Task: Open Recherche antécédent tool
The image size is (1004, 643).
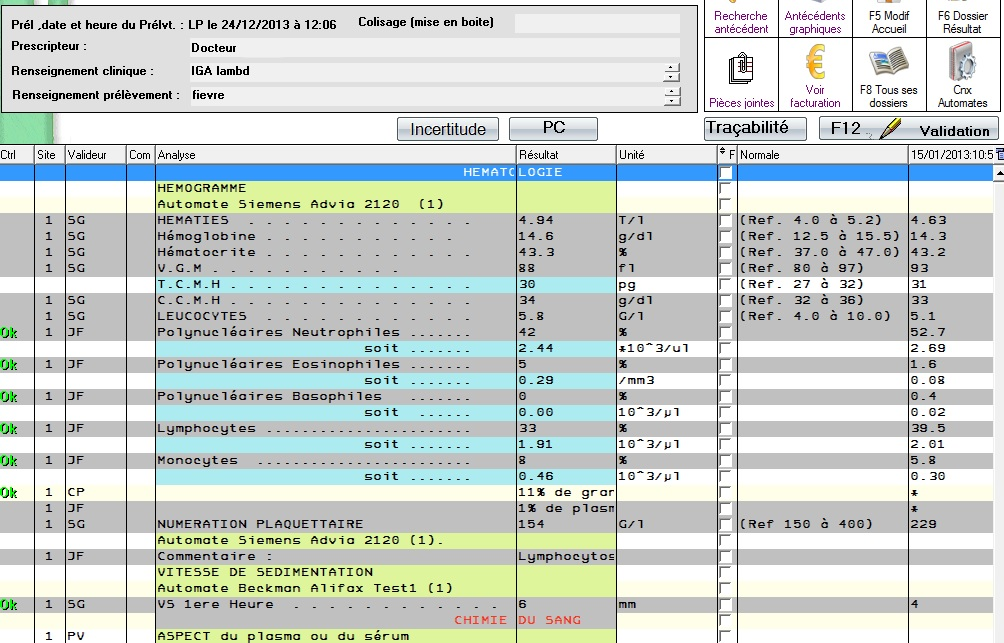Action: pyautogui.click(x=741, y=20)
